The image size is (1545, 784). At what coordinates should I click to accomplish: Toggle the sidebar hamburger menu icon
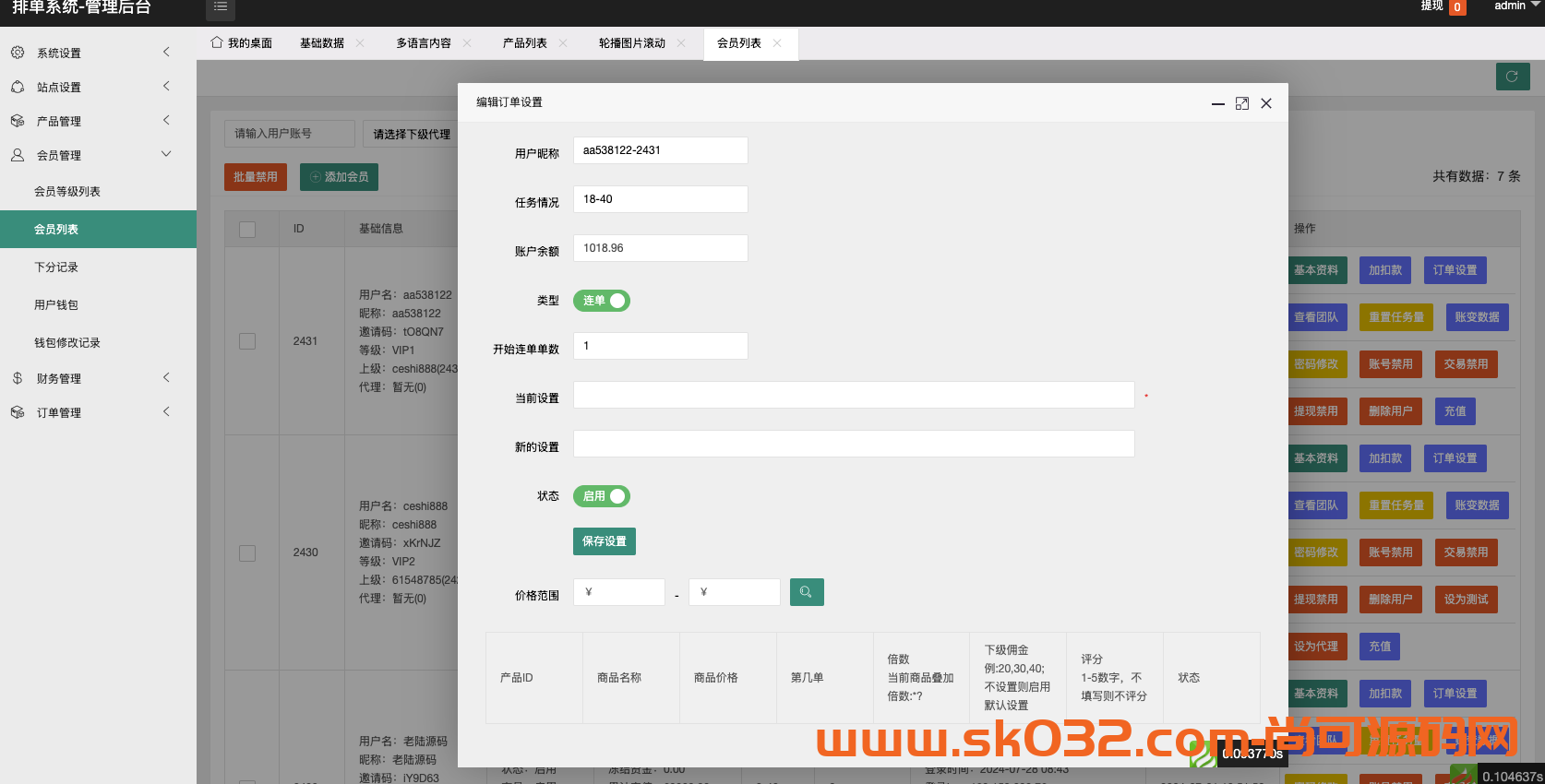[x=220, y=7]
